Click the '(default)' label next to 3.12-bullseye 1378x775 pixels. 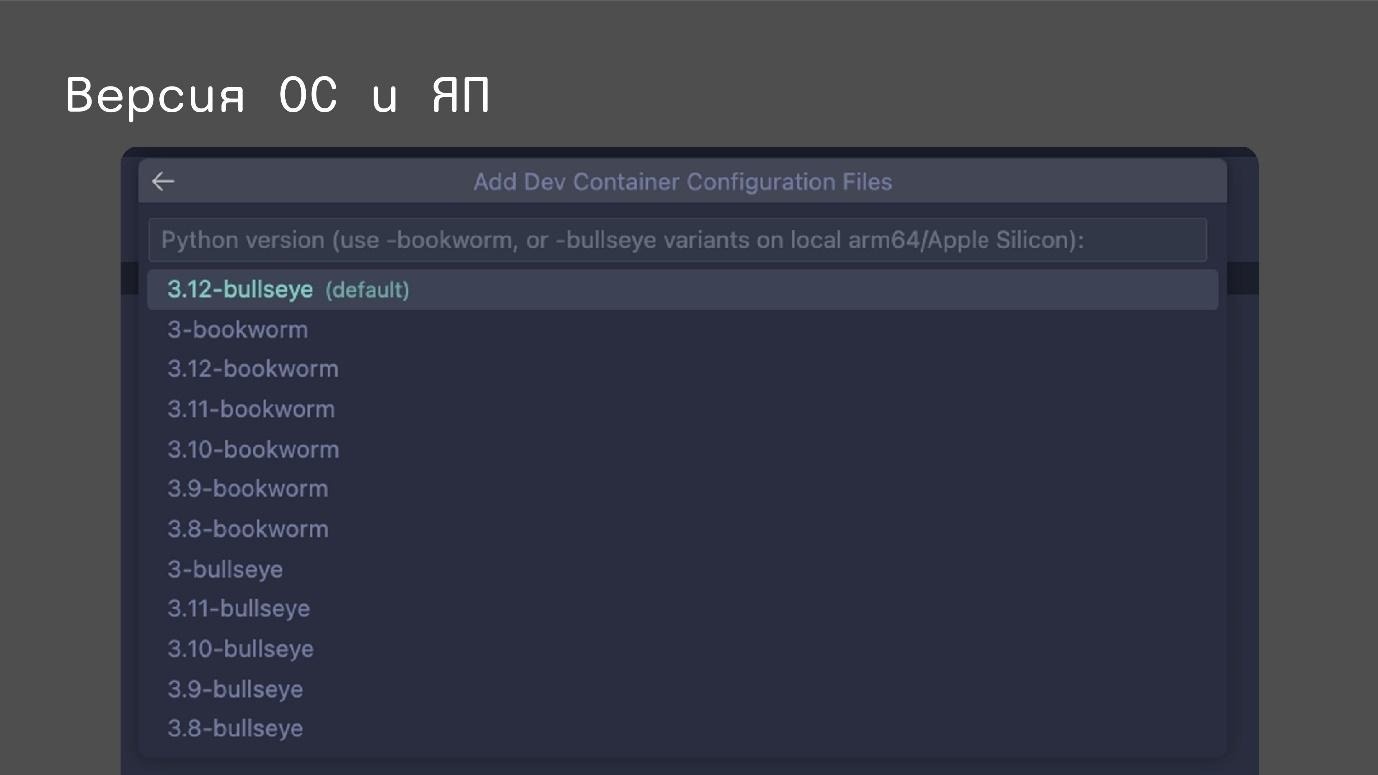pyautogui.click(x=367, y=290)
